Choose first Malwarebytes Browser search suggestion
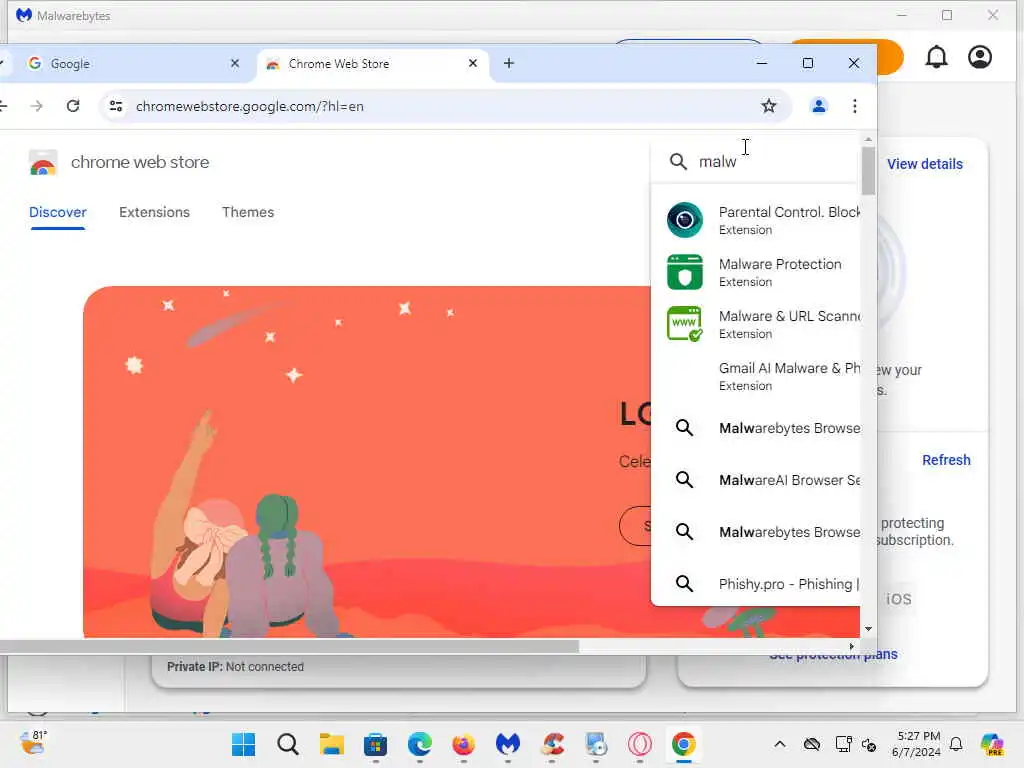 coord(756,428)
